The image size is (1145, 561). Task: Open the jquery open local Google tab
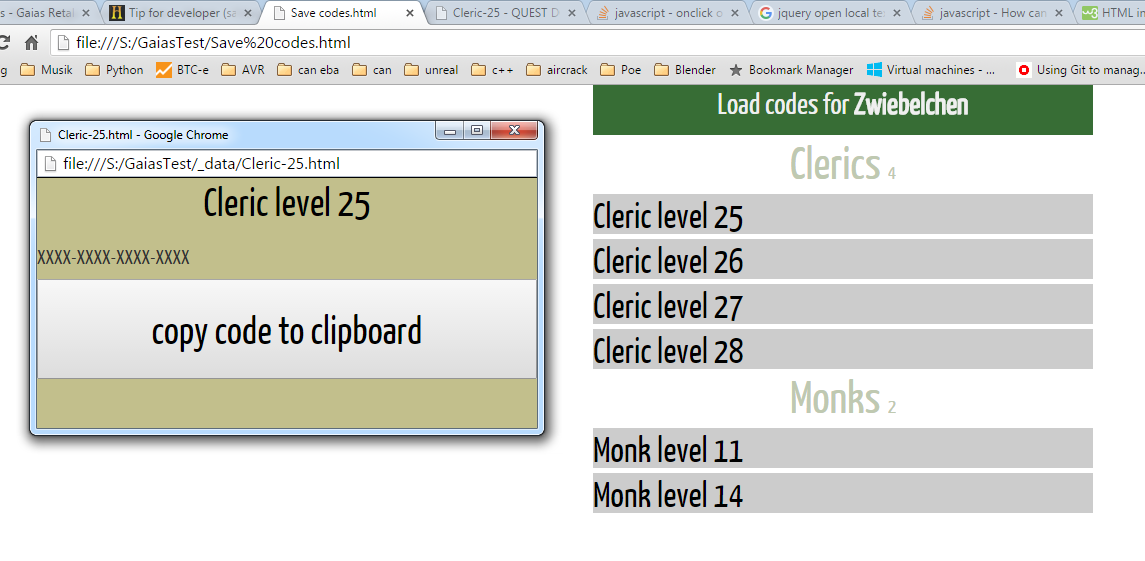[x=828, y=12]
